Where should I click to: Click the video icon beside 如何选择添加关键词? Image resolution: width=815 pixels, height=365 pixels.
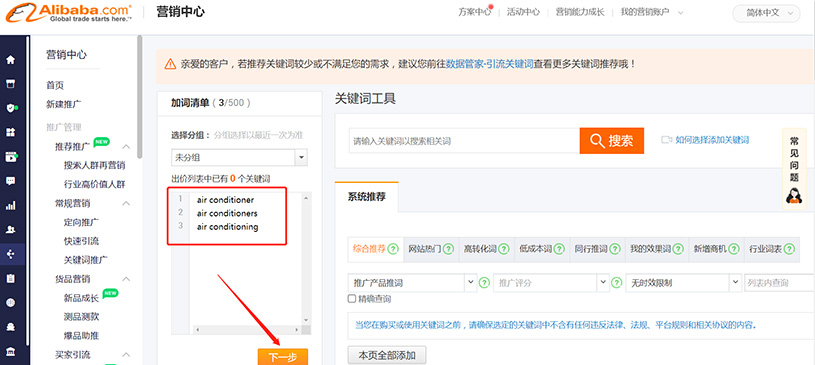tap(666, 140)
